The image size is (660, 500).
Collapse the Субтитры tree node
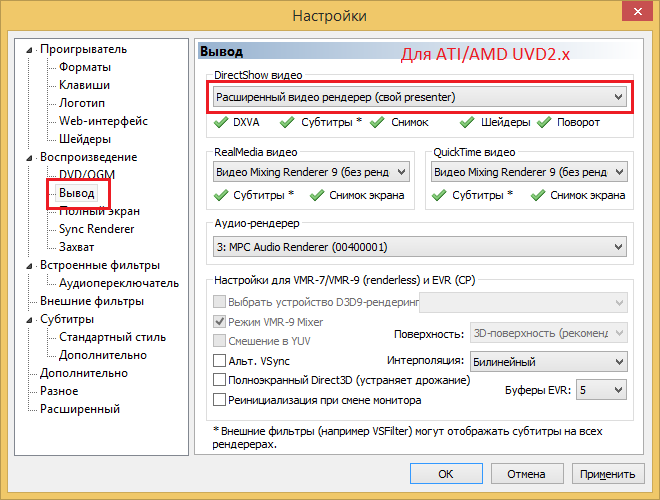click(x=29, y=320)
